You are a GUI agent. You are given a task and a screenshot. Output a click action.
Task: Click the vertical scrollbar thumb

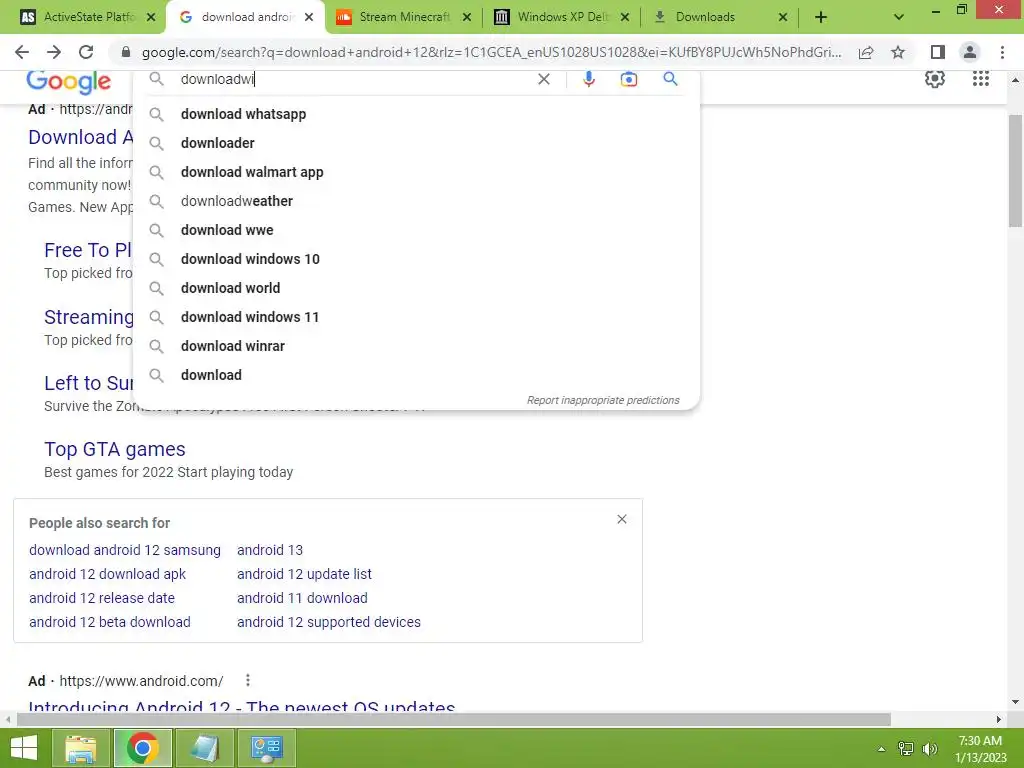tap(1015, 171)
